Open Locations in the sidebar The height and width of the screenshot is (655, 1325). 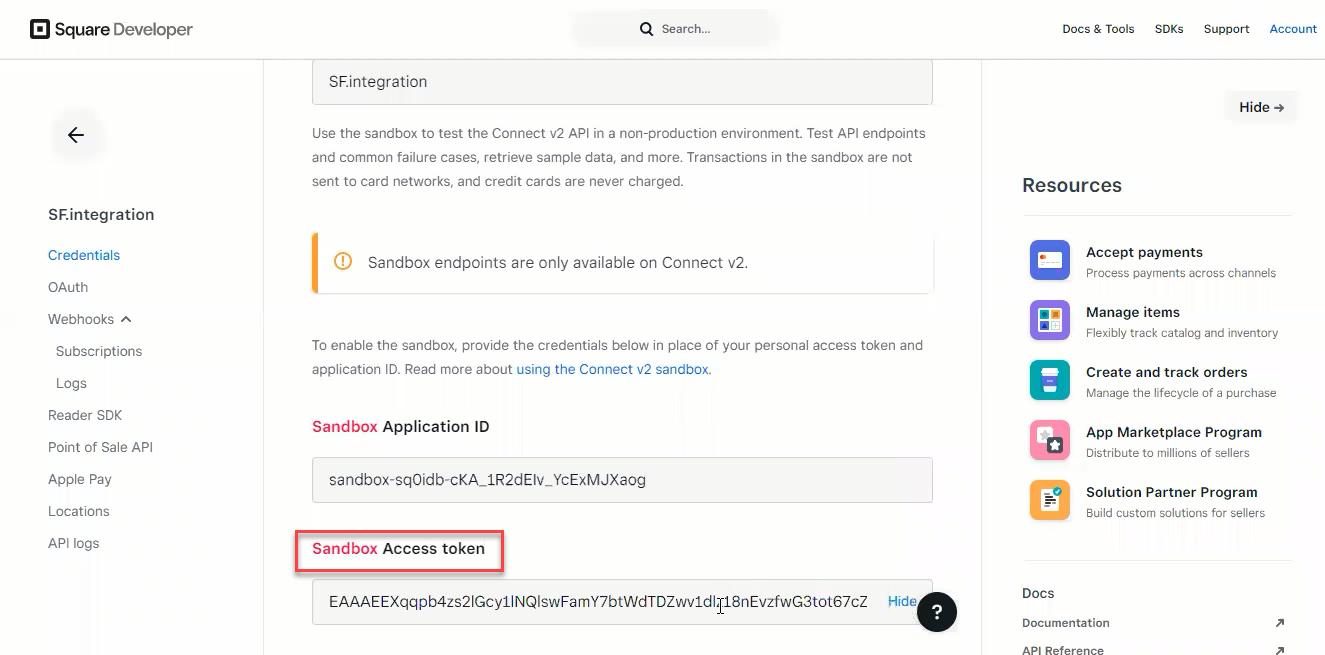79,511
